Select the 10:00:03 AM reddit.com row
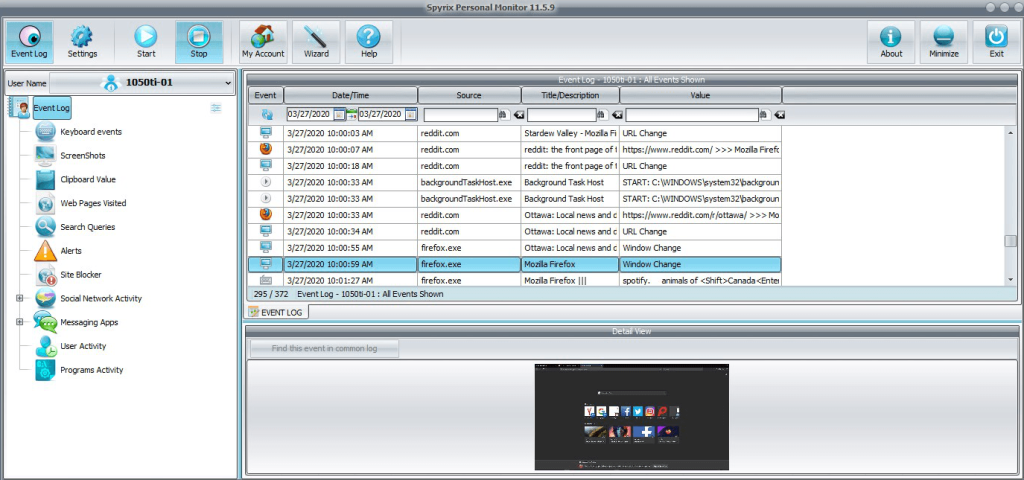This screenshot has height=480, width=1024. coord(515,133)
